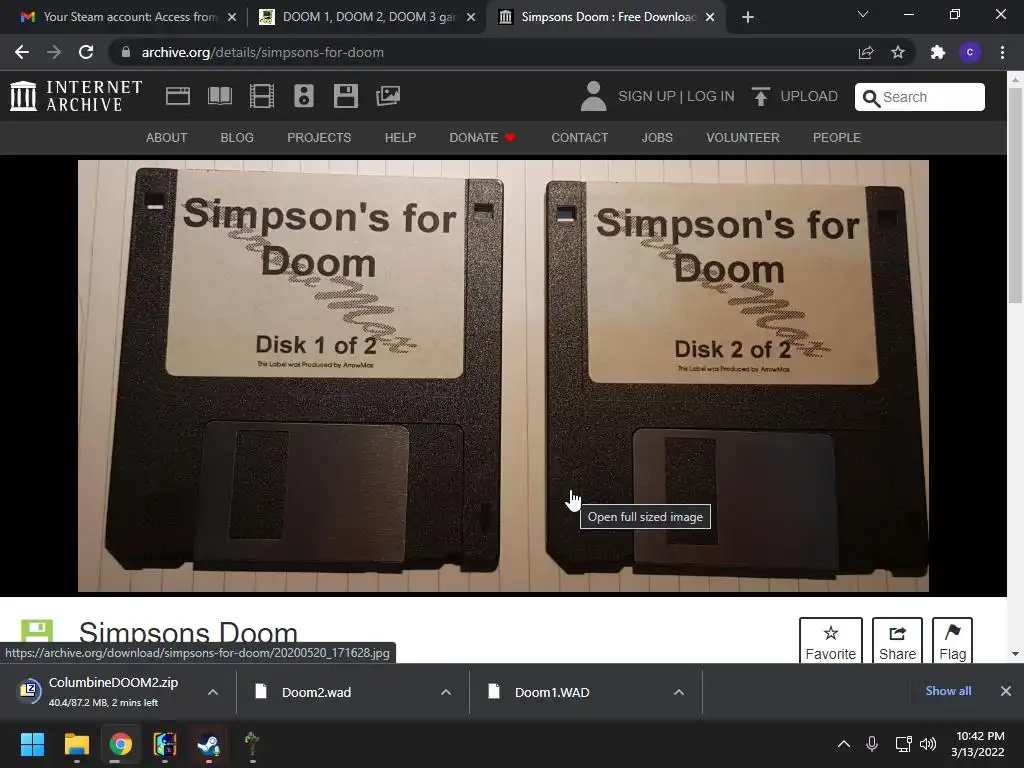Open the CONTACT menu item

pyautogui.click(x=579, y=138)
